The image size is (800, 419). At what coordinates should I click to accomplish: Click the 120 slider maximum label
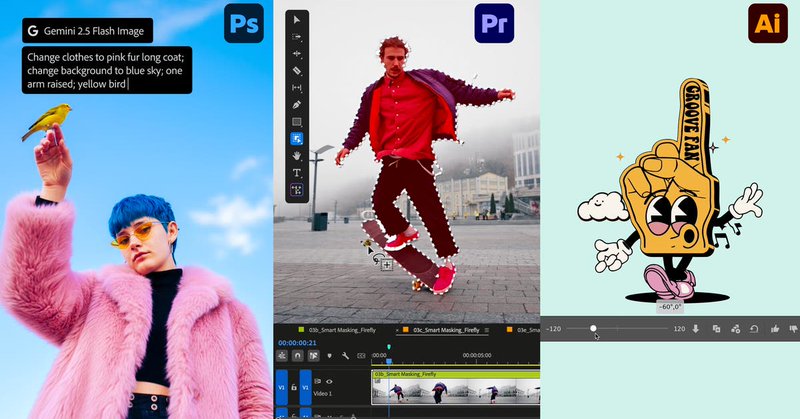click(679, 329)
